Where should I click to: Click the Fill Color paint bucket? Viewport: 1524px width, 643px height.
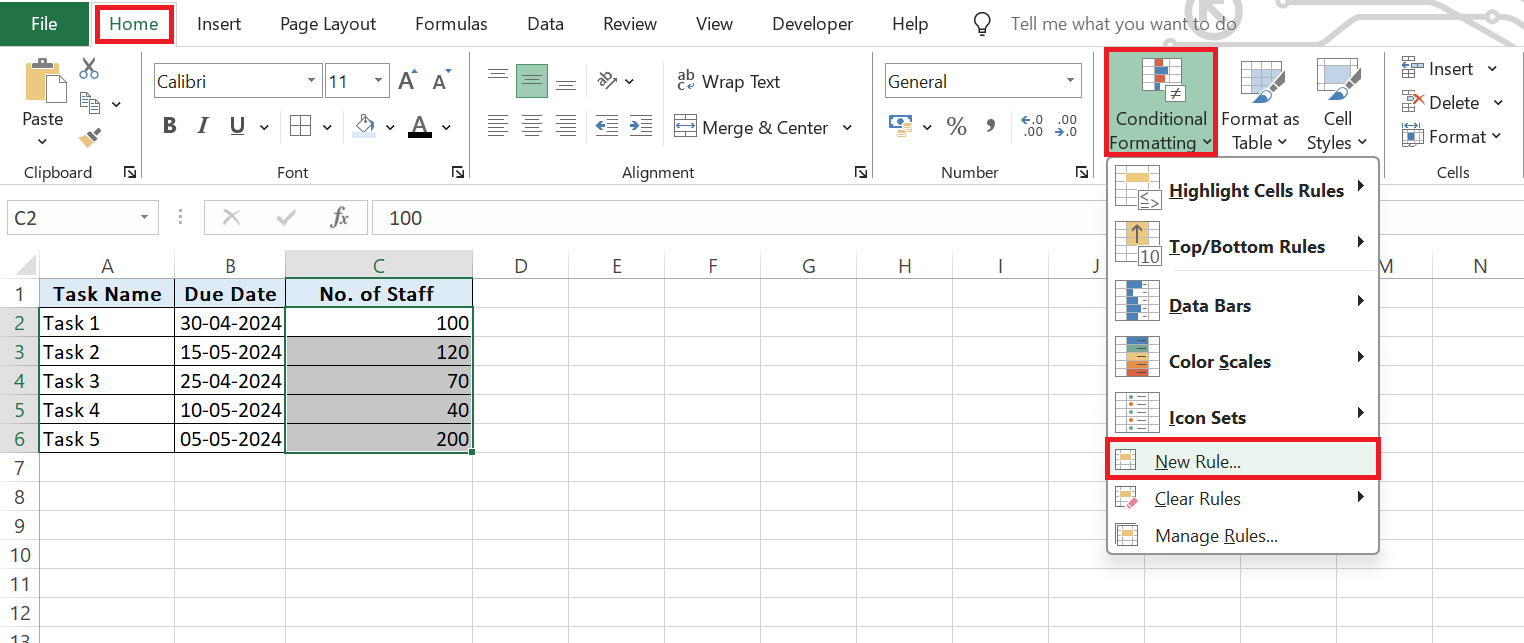[365, 126]
